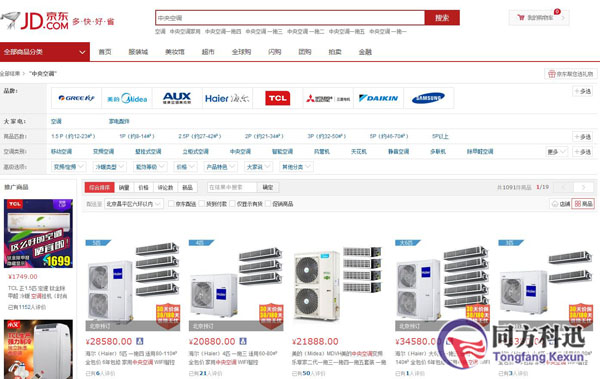Image resolution: width=600 pixels, height=379 pixels.
Task: Enable the 货到付款 checkbox
Action: pyautogui.click(x=202, y=204)
